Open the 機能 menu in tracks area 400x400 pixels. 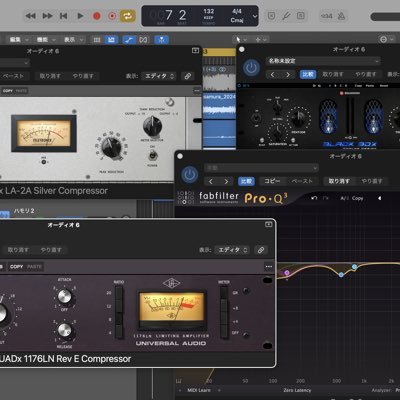(46, 40)
